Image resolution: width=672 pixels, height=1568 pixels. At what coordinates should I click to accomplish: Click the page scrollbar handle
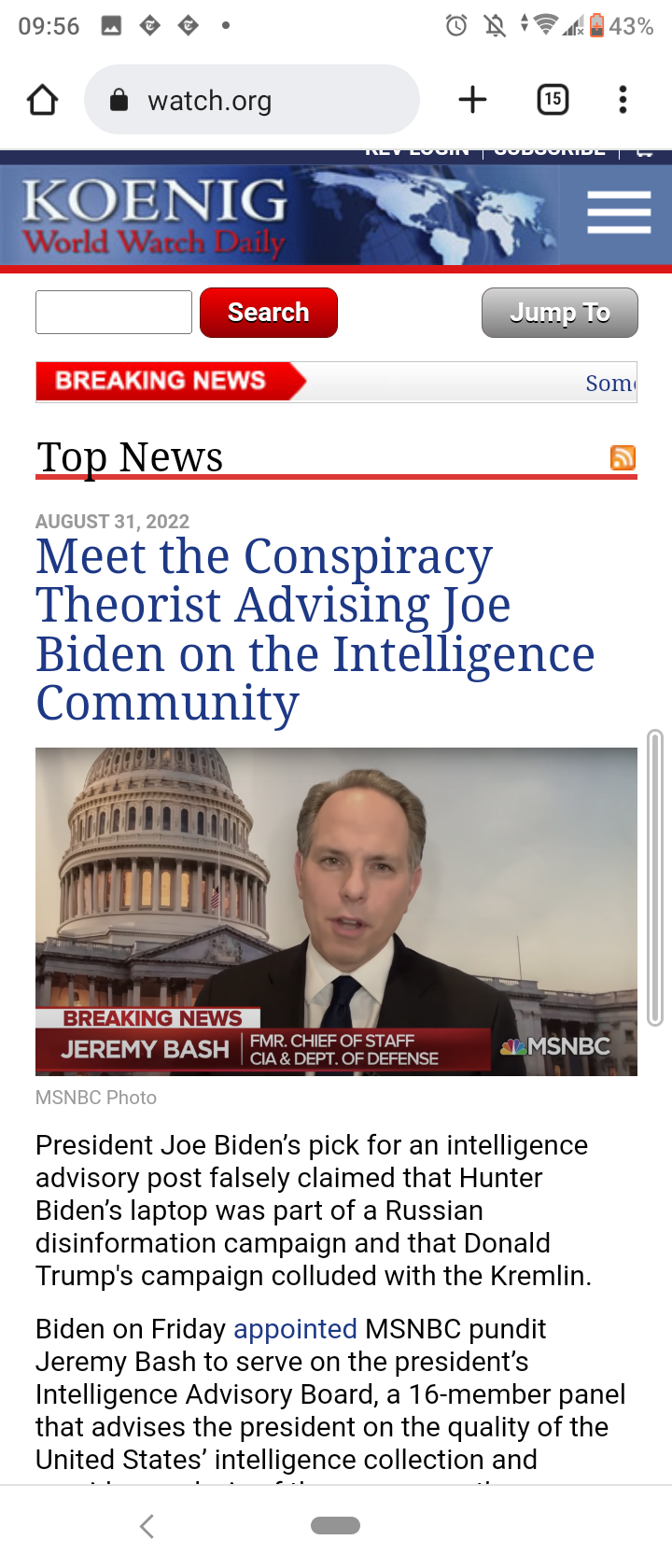pyautogui.click(x=655, y=877)
